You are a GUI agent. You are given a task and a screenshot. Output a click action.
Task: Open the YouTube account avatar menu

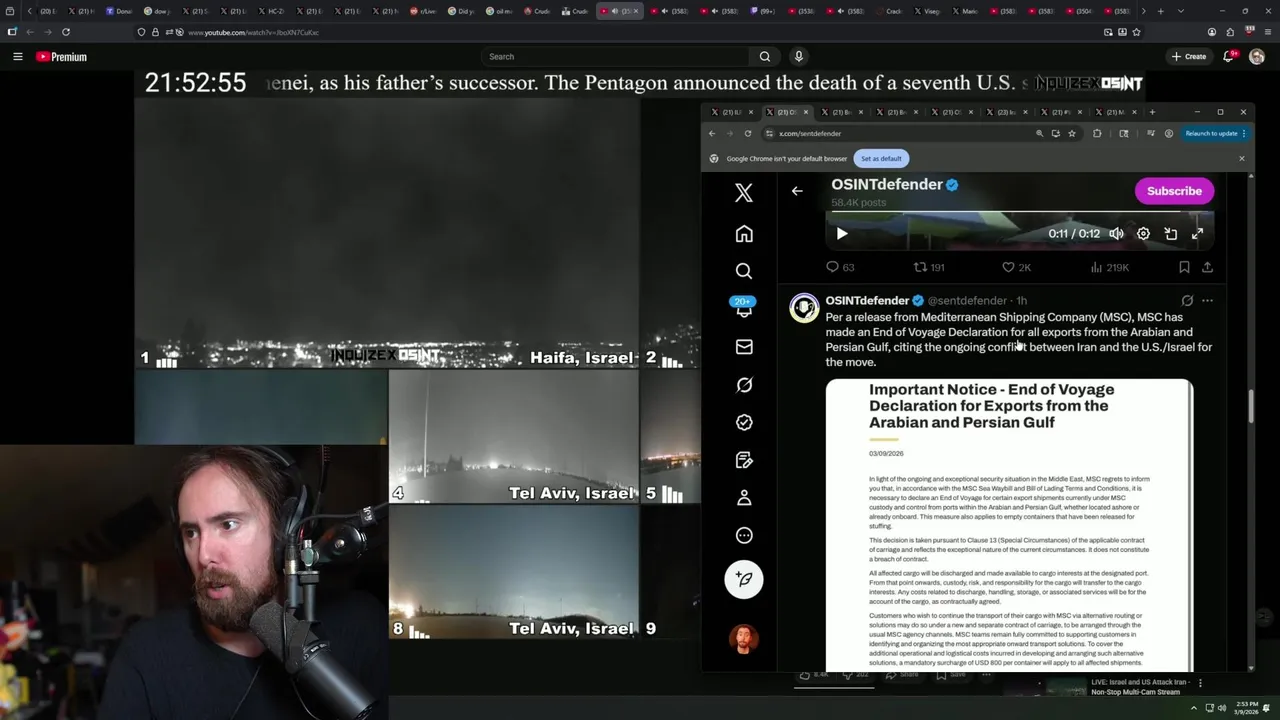click(1257, 57)
